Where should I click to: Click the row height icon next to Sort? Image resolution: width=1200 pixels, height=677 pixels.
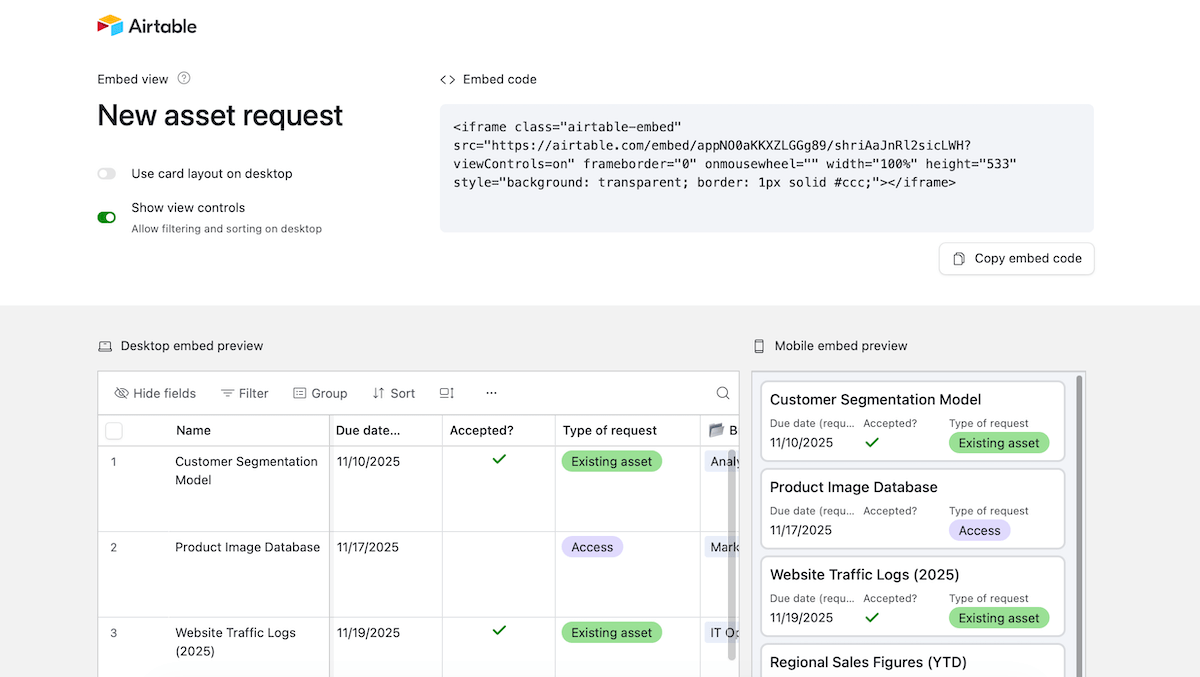(x=446, y=393)
